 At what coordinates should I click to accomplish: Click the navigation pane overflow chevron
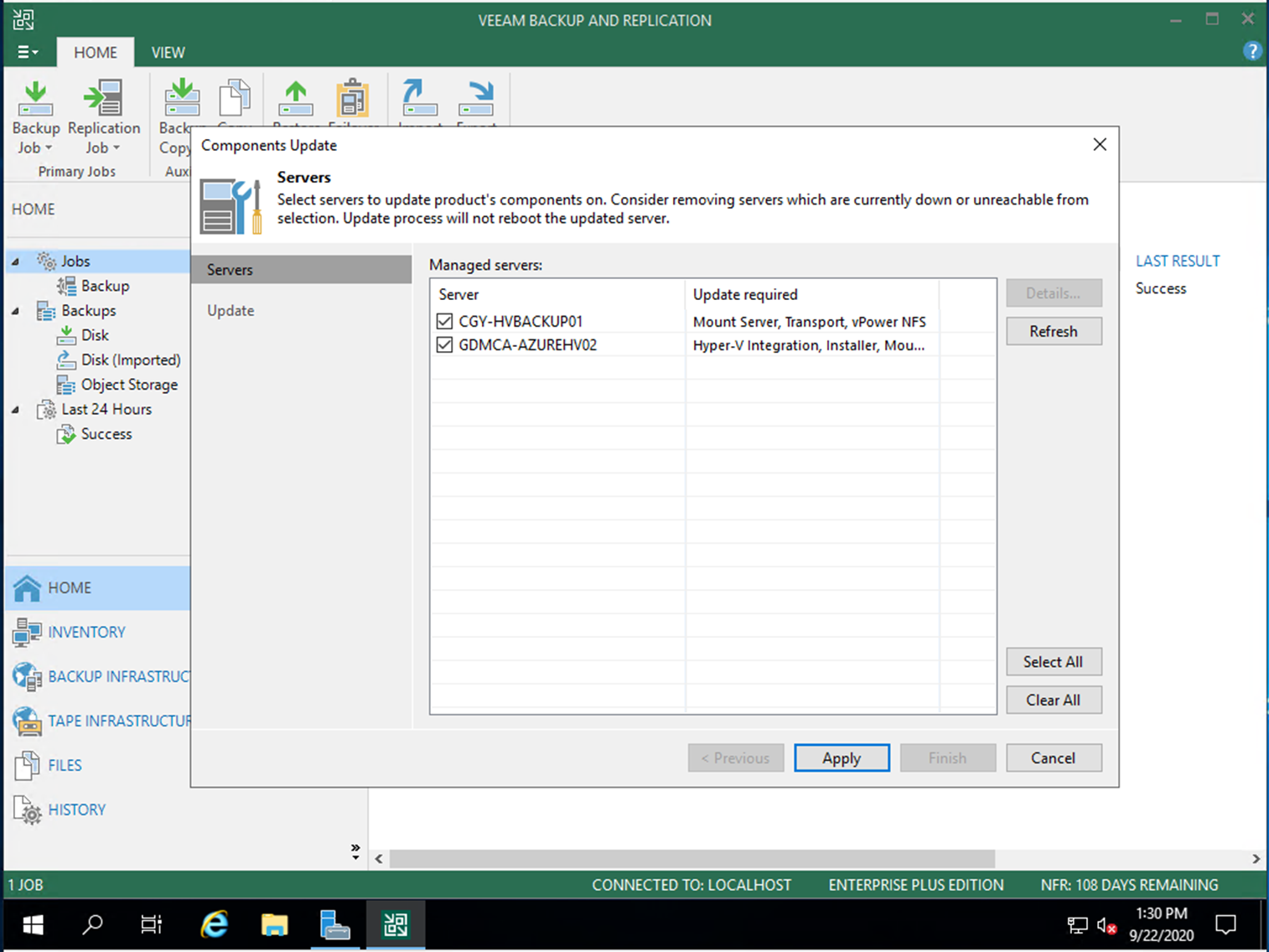pos(355,851)
